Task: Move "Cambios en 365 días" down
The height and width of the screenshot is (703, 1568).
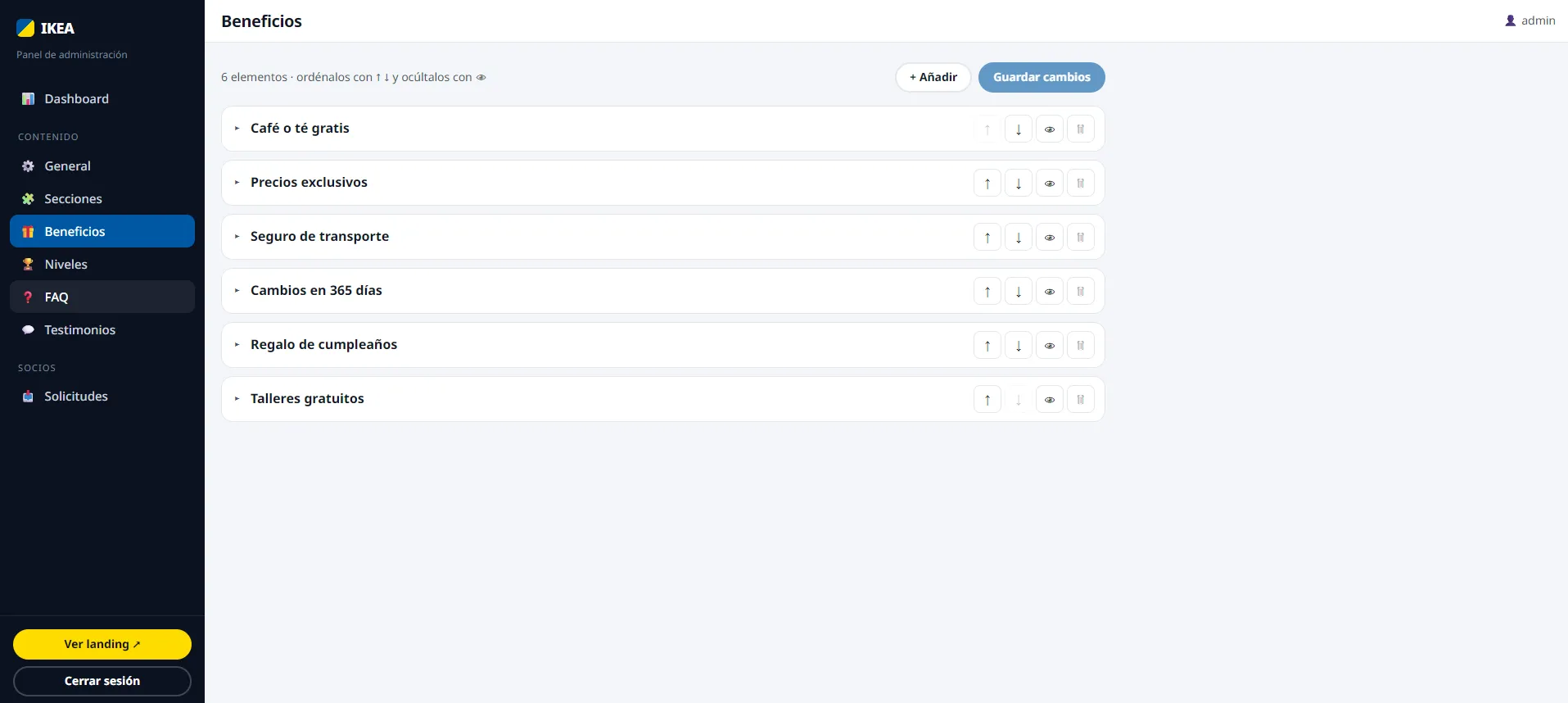Action: coord(1019,291)
